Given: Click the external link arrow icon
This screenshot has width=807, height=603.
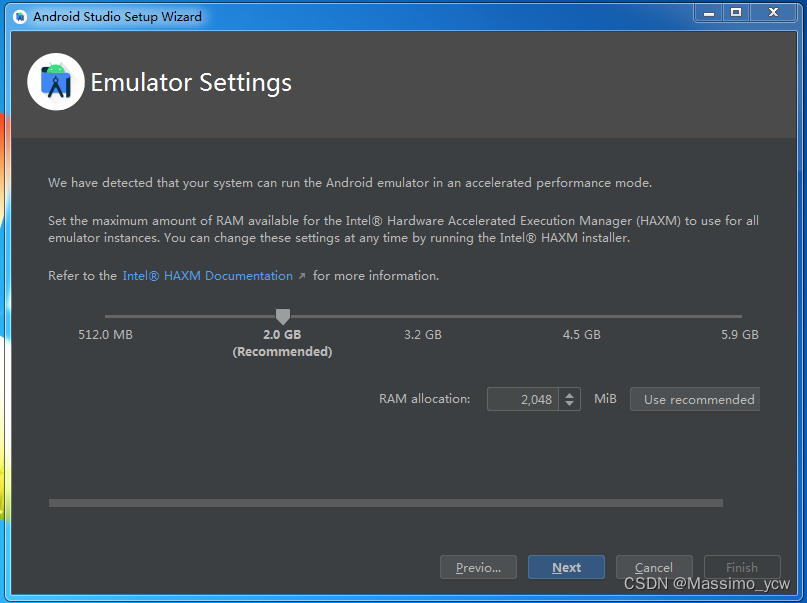Looking at the screenshot, I should click(302, 276).
